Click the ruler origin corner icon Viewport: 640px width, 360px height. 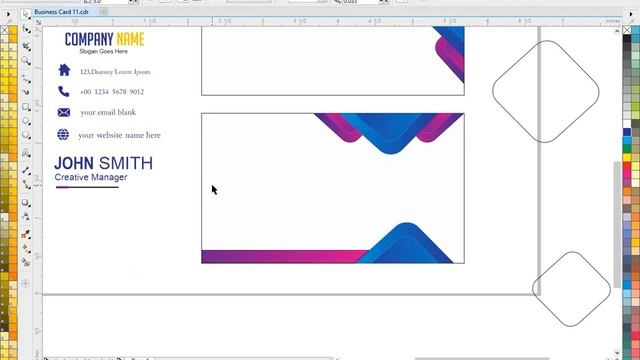[x=38, y=23]
